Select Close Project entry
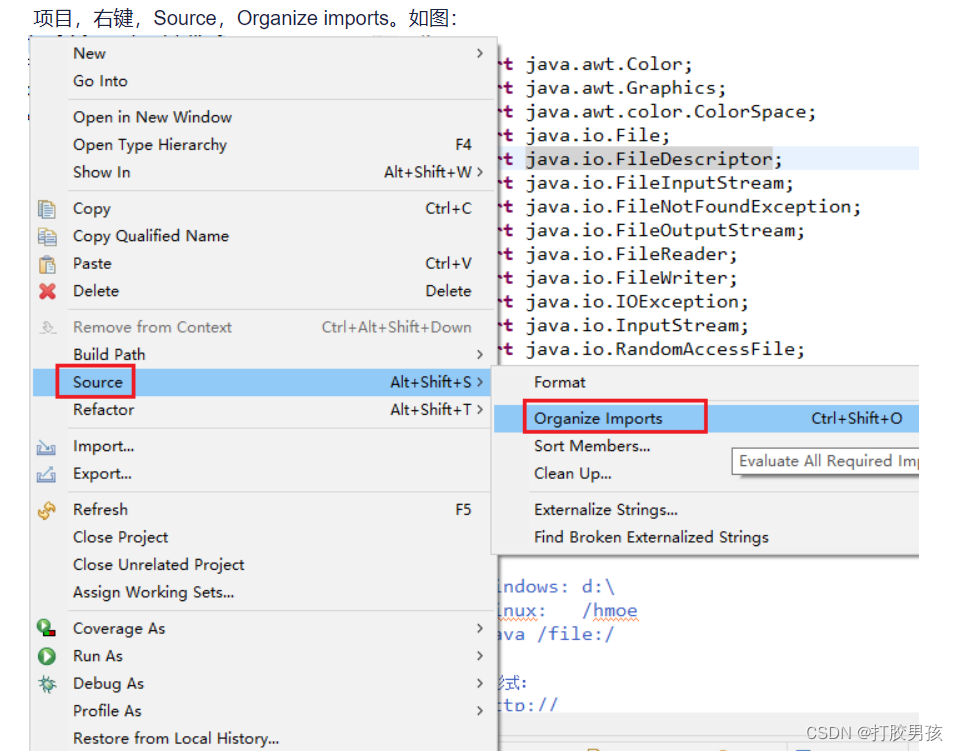 click(263, 538)
